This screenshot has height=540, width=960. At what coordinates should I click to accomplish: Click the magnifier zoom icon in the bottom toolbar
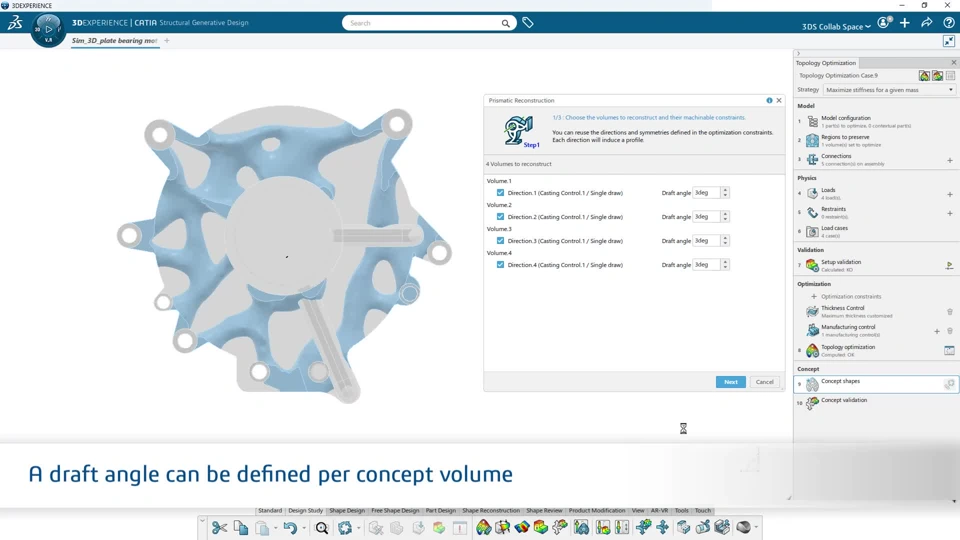tap(321, 528)
